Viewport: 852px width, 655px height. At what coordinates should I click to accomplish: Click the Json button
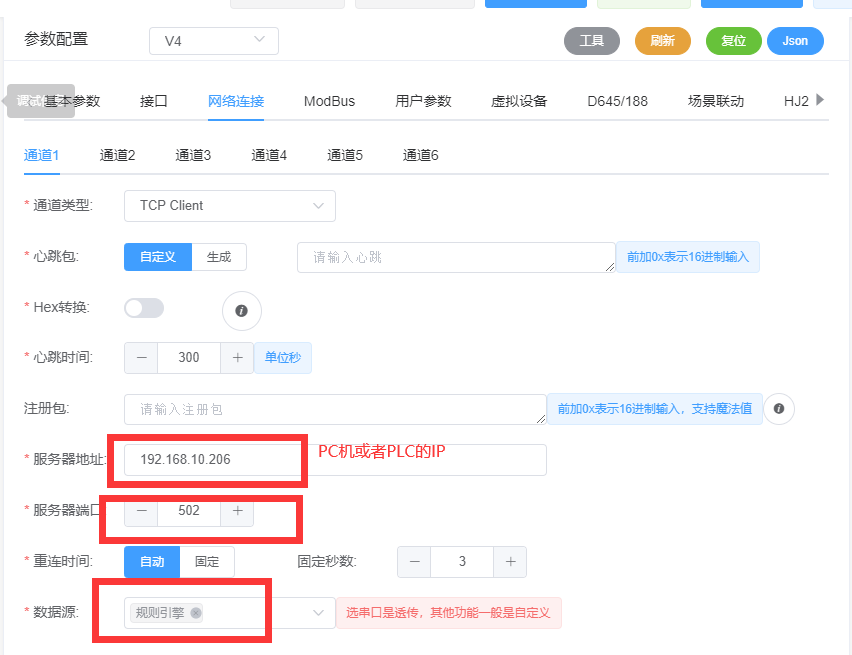[795, 41]
